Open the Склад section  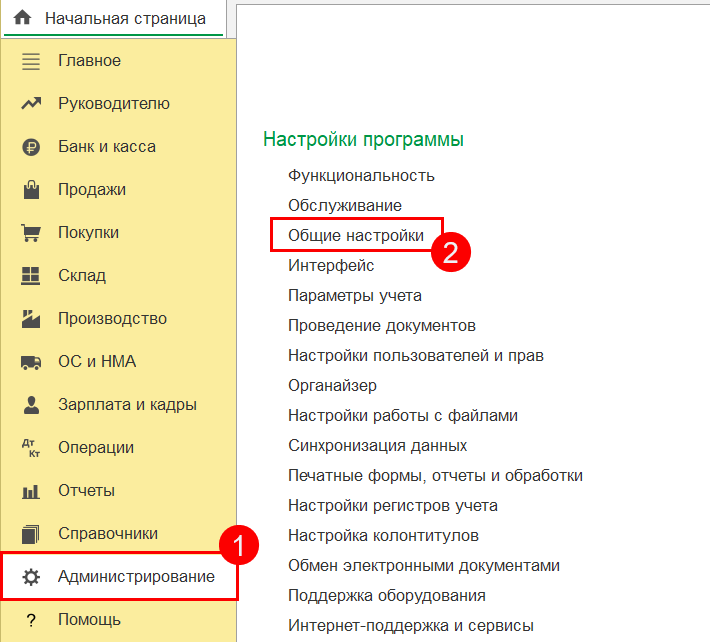pyautogui.click(x=82, y=276)
